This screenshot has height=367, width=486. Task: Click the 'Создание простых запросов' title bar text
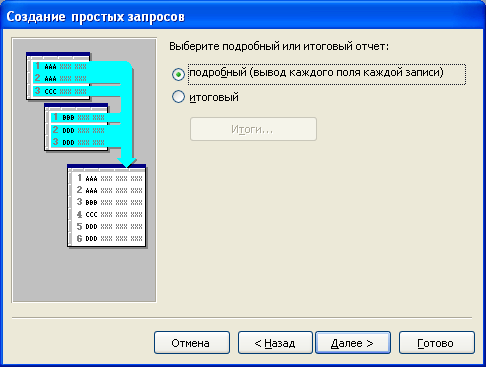coord(95,17)
